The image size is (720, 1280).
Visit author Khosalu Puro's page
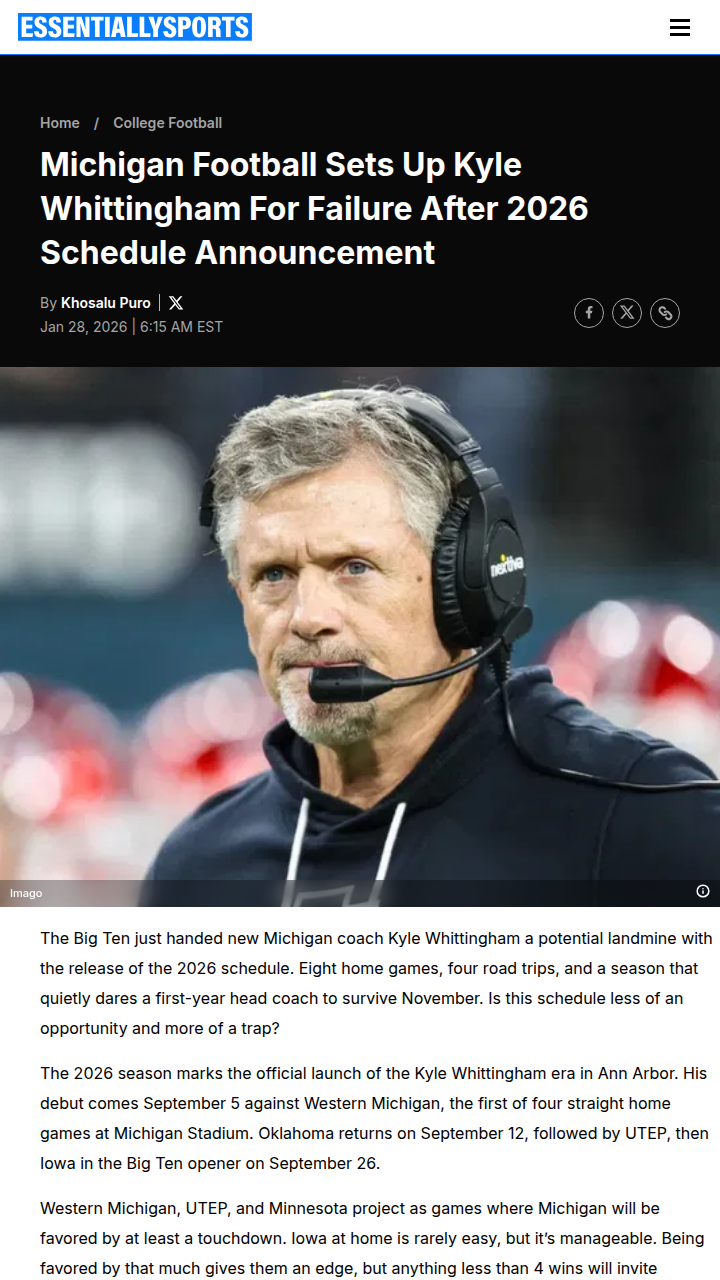(106, 303)
